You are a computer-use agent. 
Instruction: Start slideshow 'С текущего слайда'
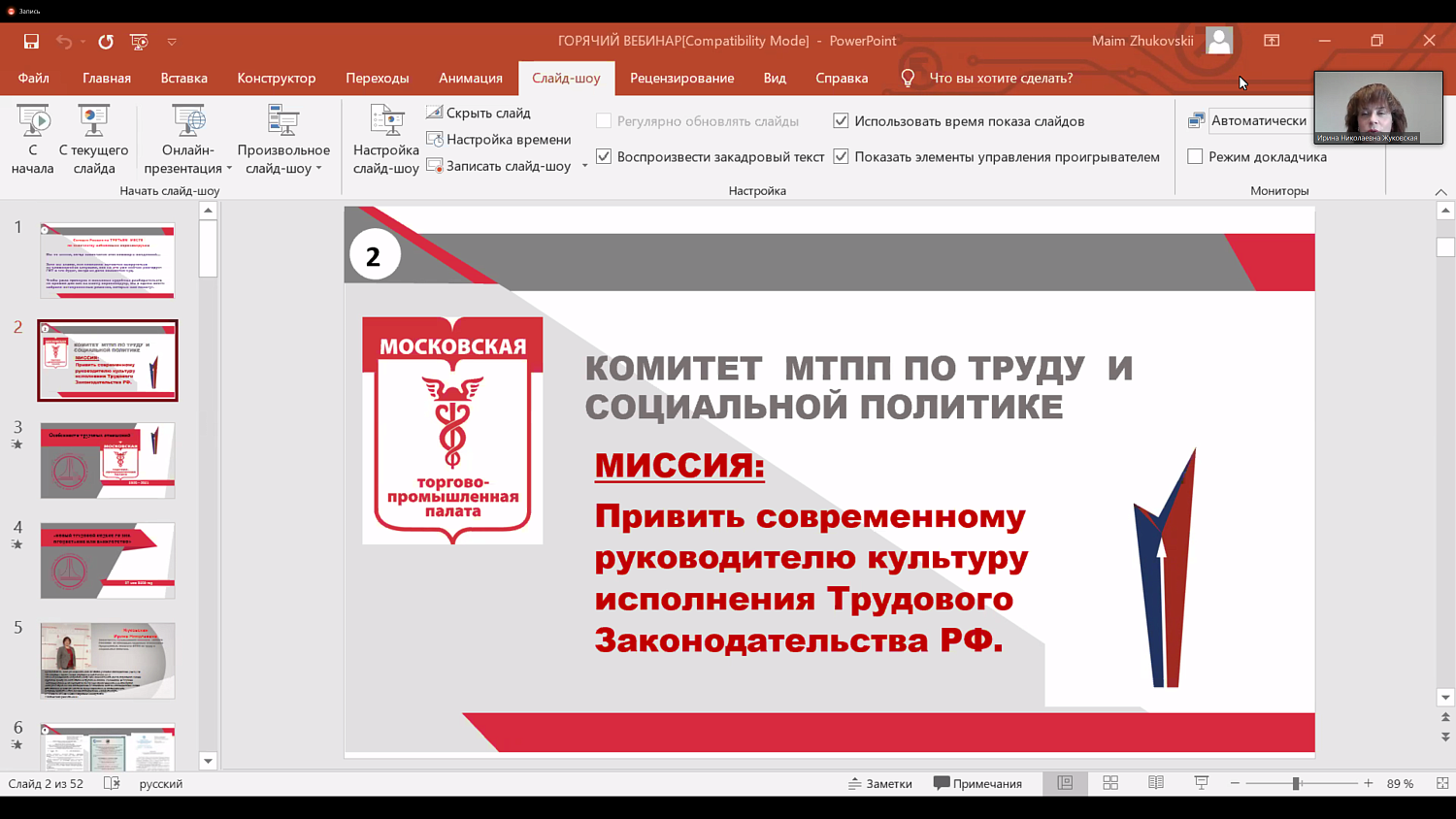pos(93,141)
